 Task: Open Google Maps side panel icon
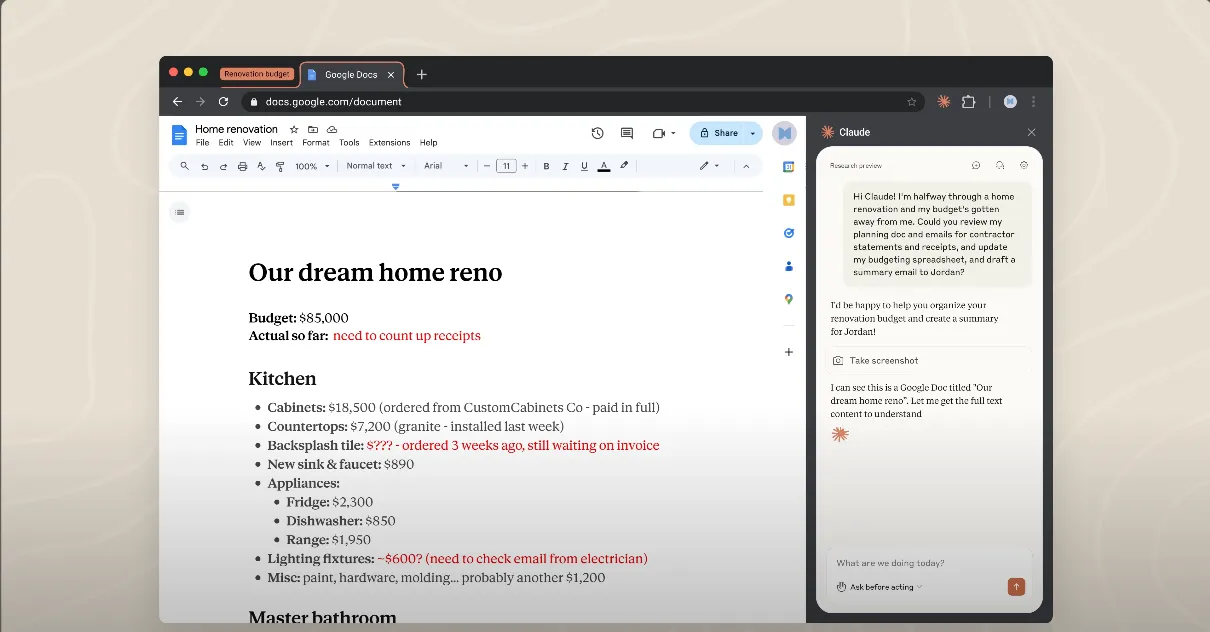point(789,299)
